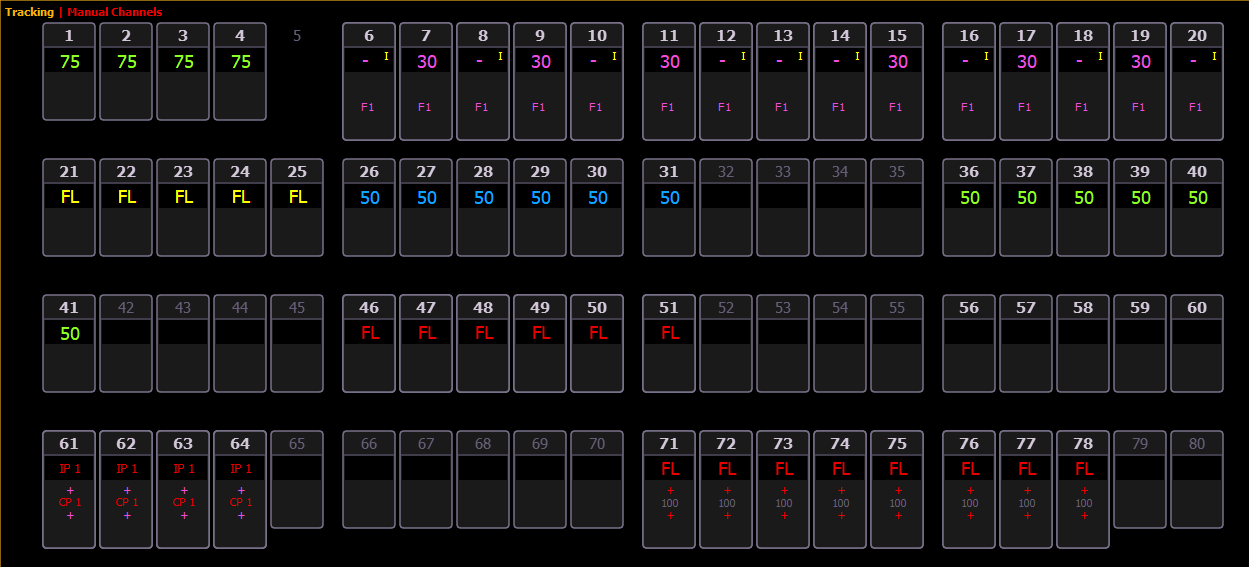Click the F1 label in channel 6

367,107
